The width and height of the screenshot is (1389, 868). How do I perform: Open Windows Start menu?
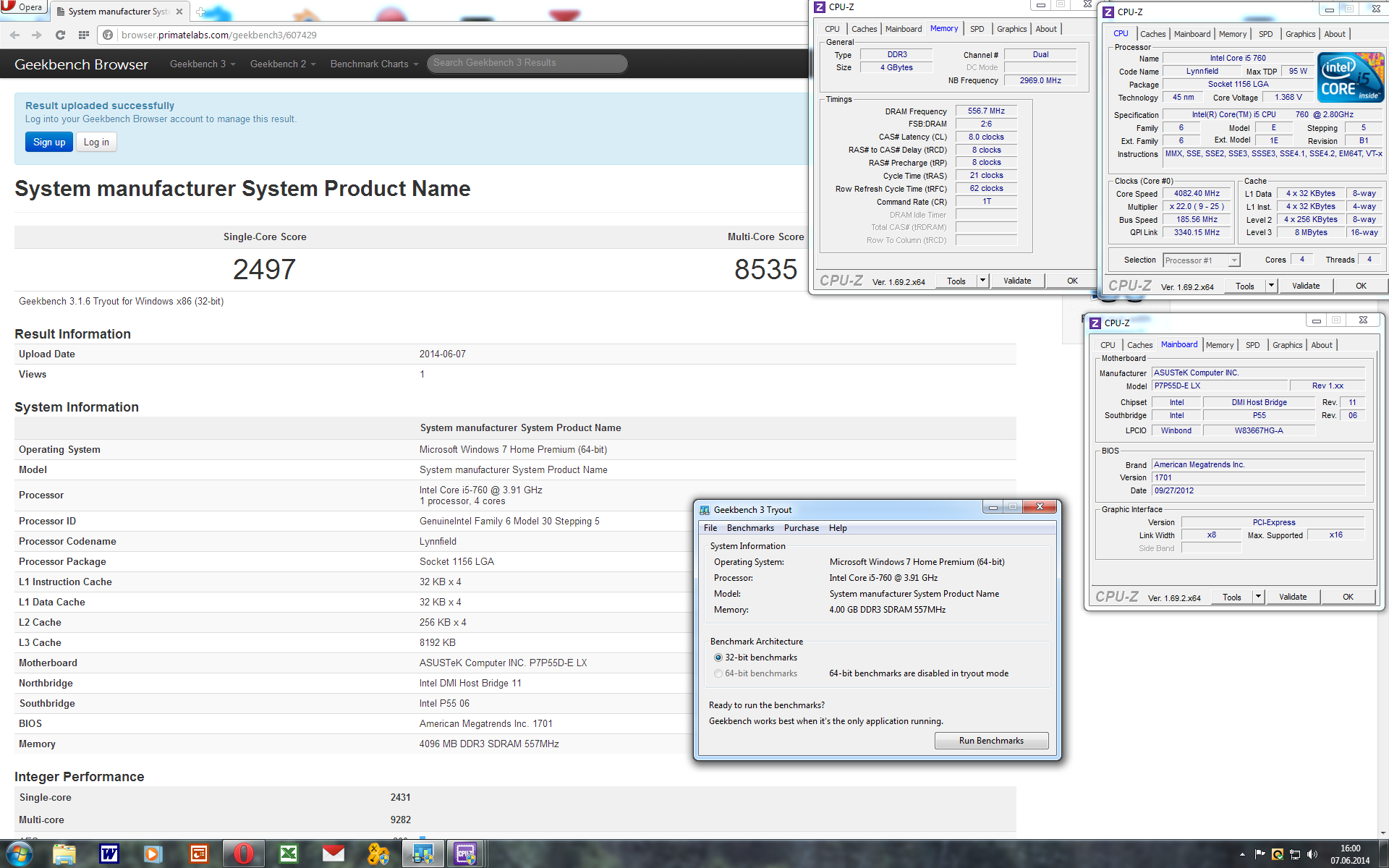click(x=19, y=854)
